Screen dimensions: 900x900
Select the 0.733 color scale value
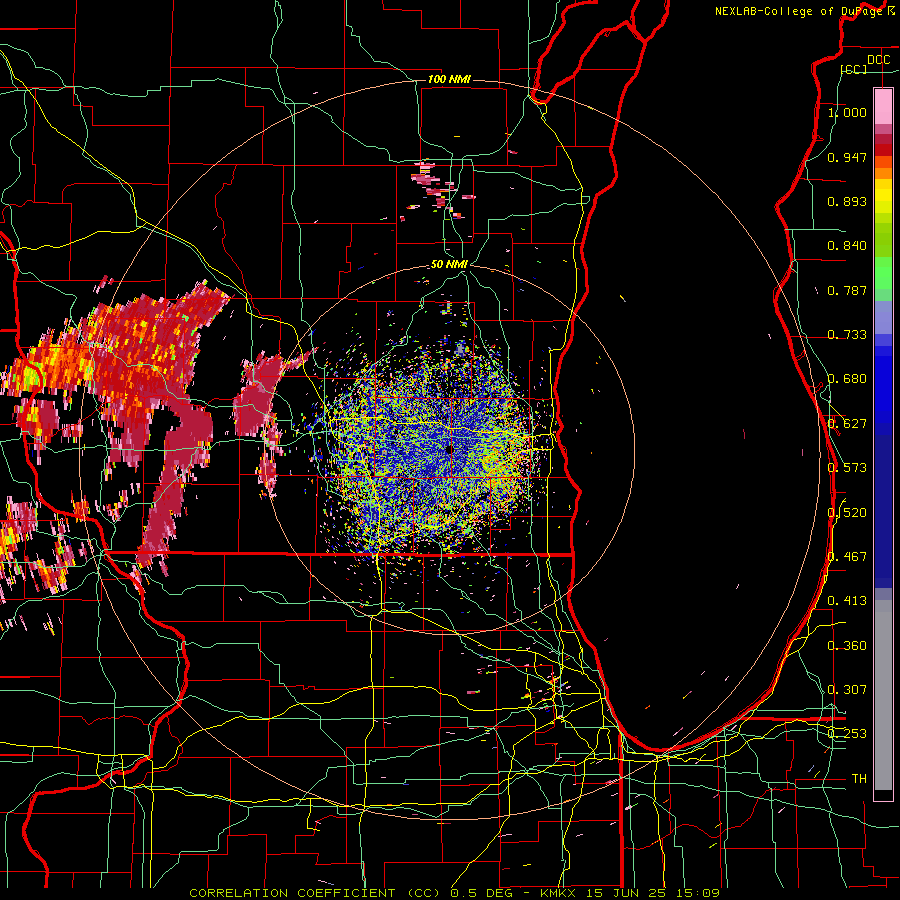(847, 335)
